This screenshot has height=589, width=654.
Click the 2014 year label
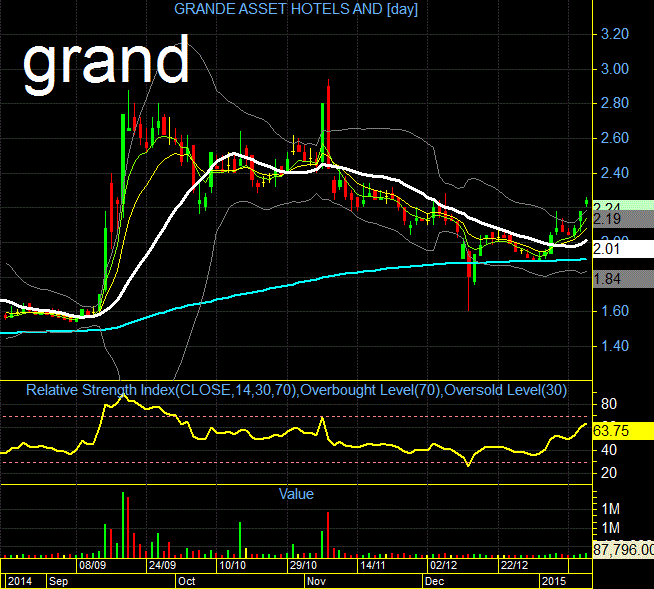pyautogui.click(x=20, y=581)
